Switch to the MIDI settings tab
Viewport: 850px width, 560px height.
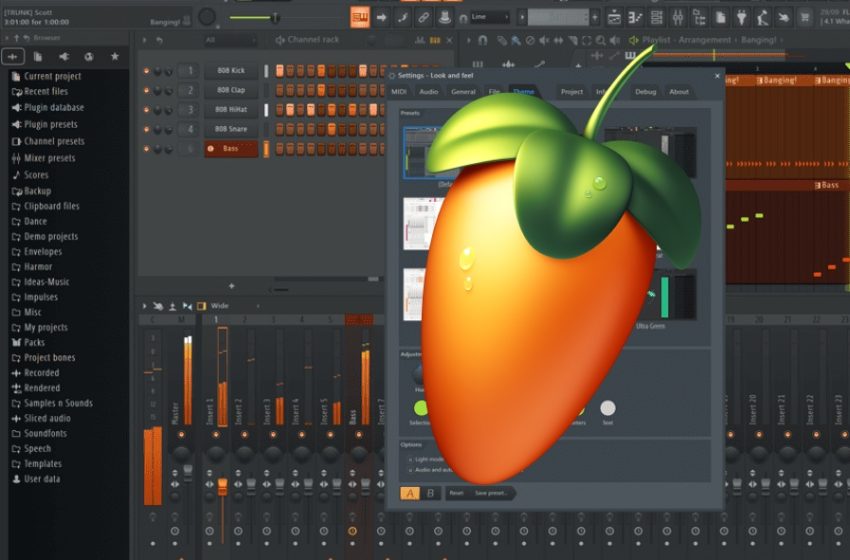[399, 92]
